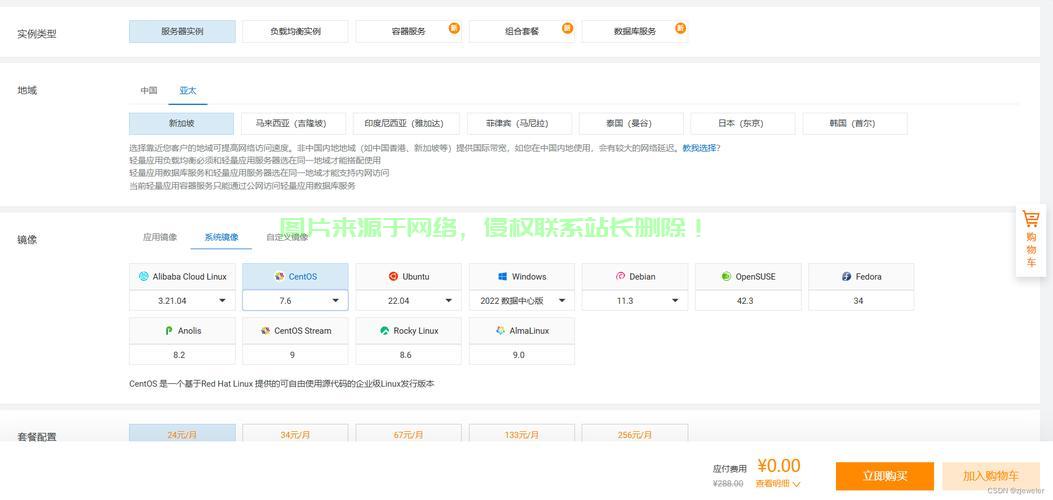Image resolution: width=1053 pixels, height=500 pixels.
Task: Click the new badge on 数据库服务
Action: tap(680, 28)
